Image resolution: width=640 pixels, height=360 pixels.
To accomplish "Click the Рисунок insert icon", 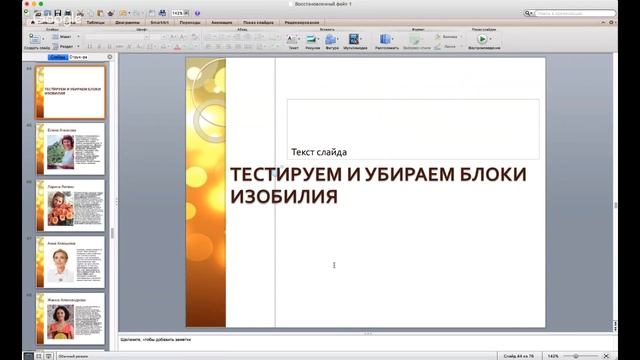I will coord(311,39).
